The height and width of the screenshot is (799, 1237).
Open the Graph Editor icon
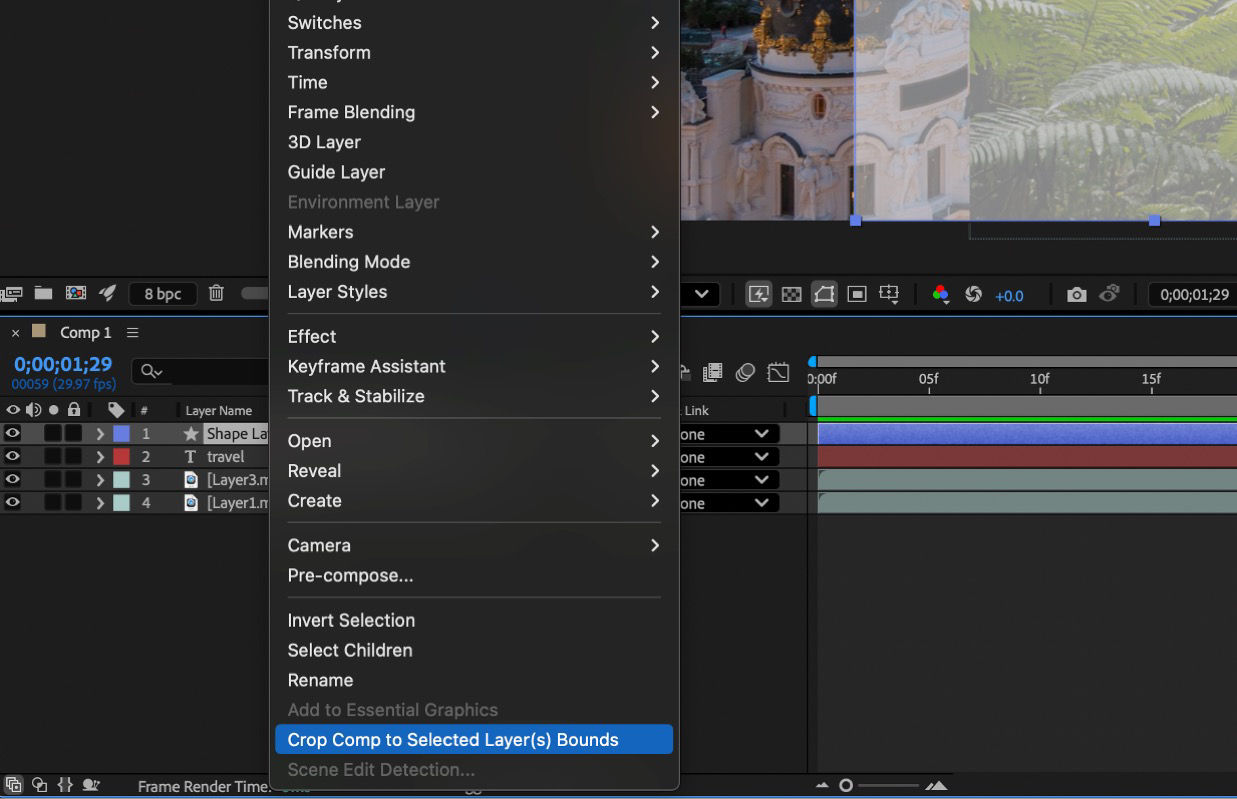point(778,372)
